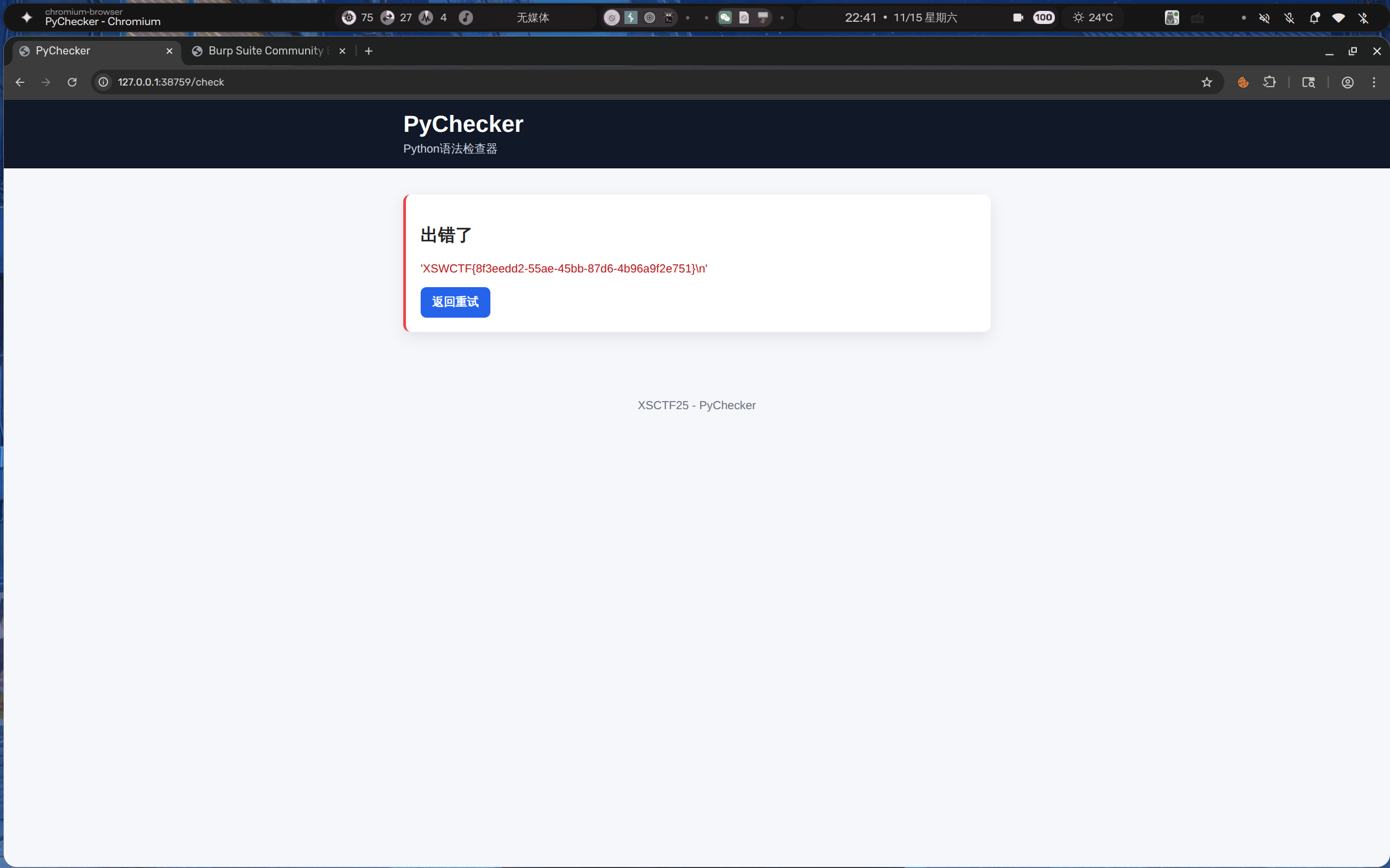The width and height of the screenshot is (1390, 868).
Task: Open the cookie extension icon
Action: [1242, 82]
